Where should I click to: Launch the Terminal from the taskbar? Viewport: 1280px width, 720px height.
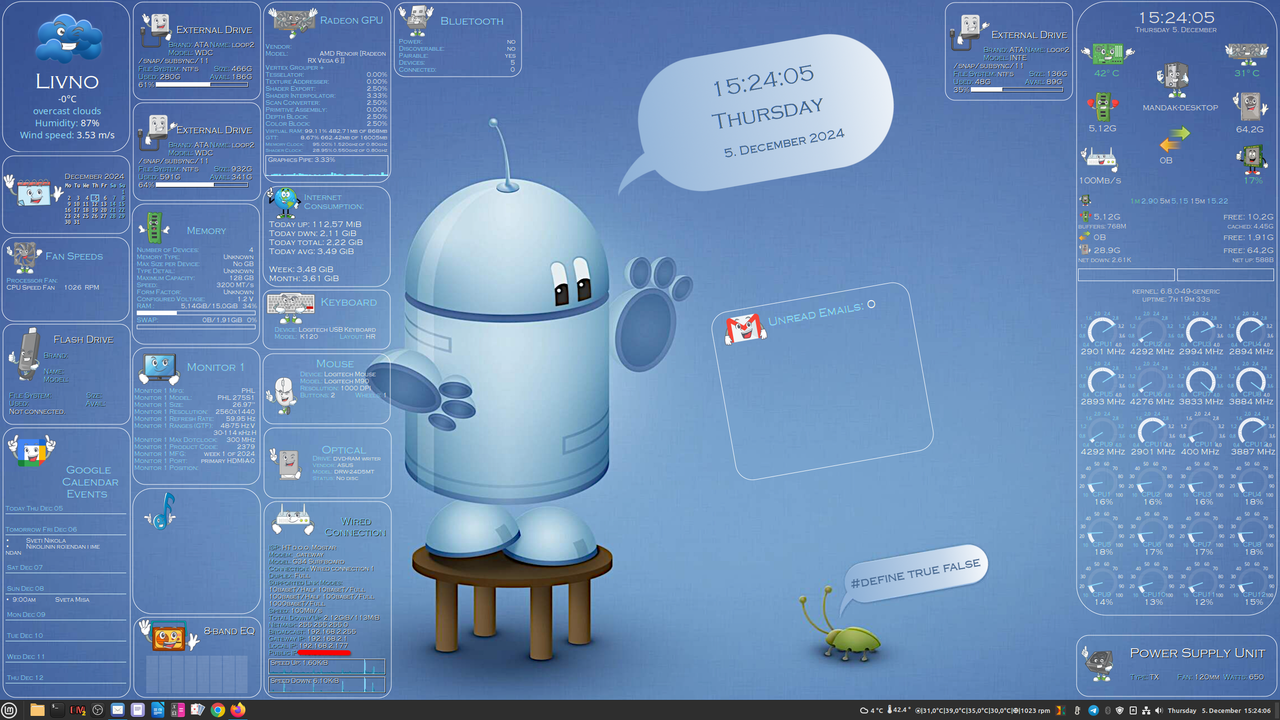(57, 710)
